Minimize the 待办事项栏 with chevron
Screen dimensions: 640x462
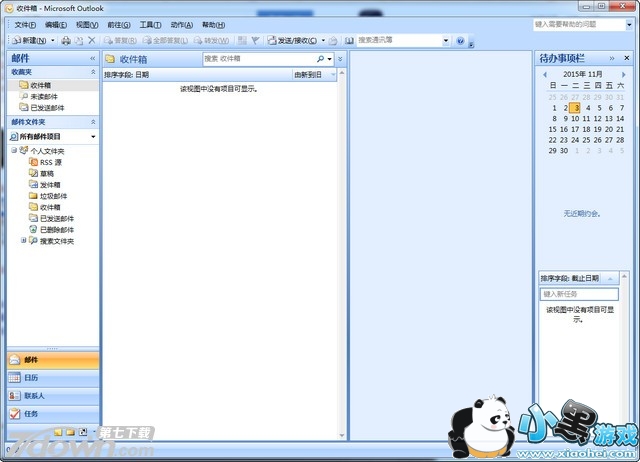[x=612, y=58]
